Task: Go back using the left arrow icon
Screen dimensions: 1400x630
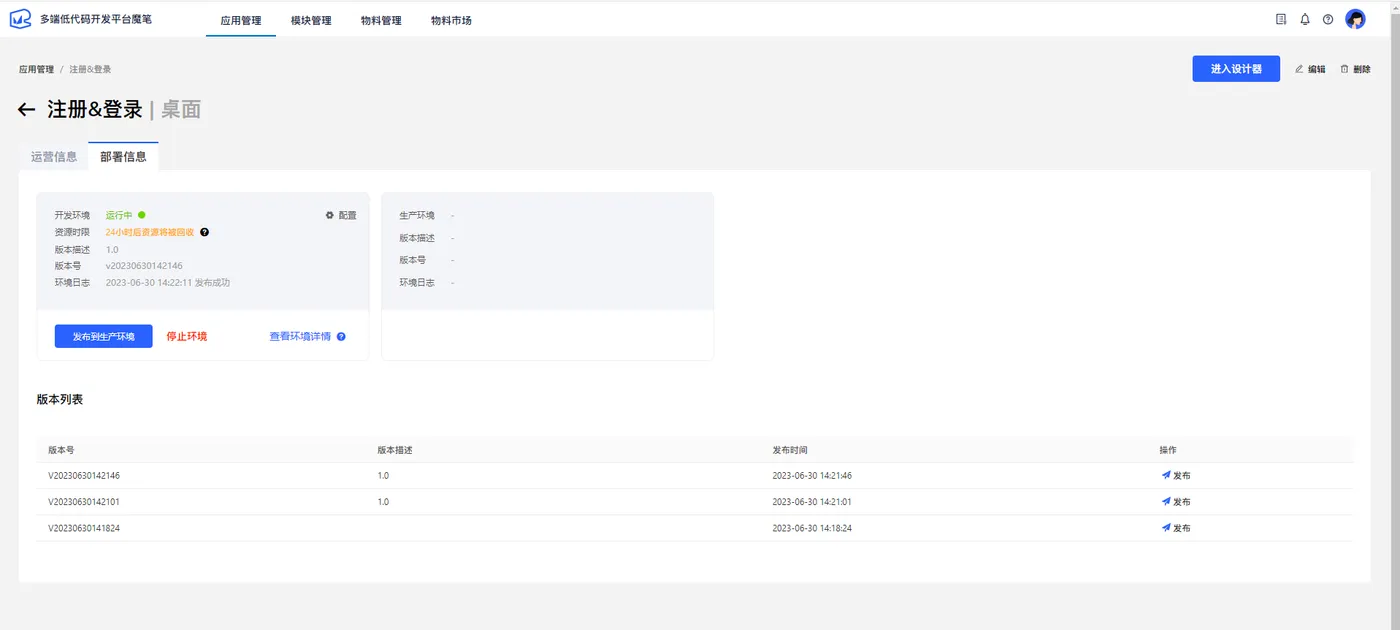Action: point(27,110)
